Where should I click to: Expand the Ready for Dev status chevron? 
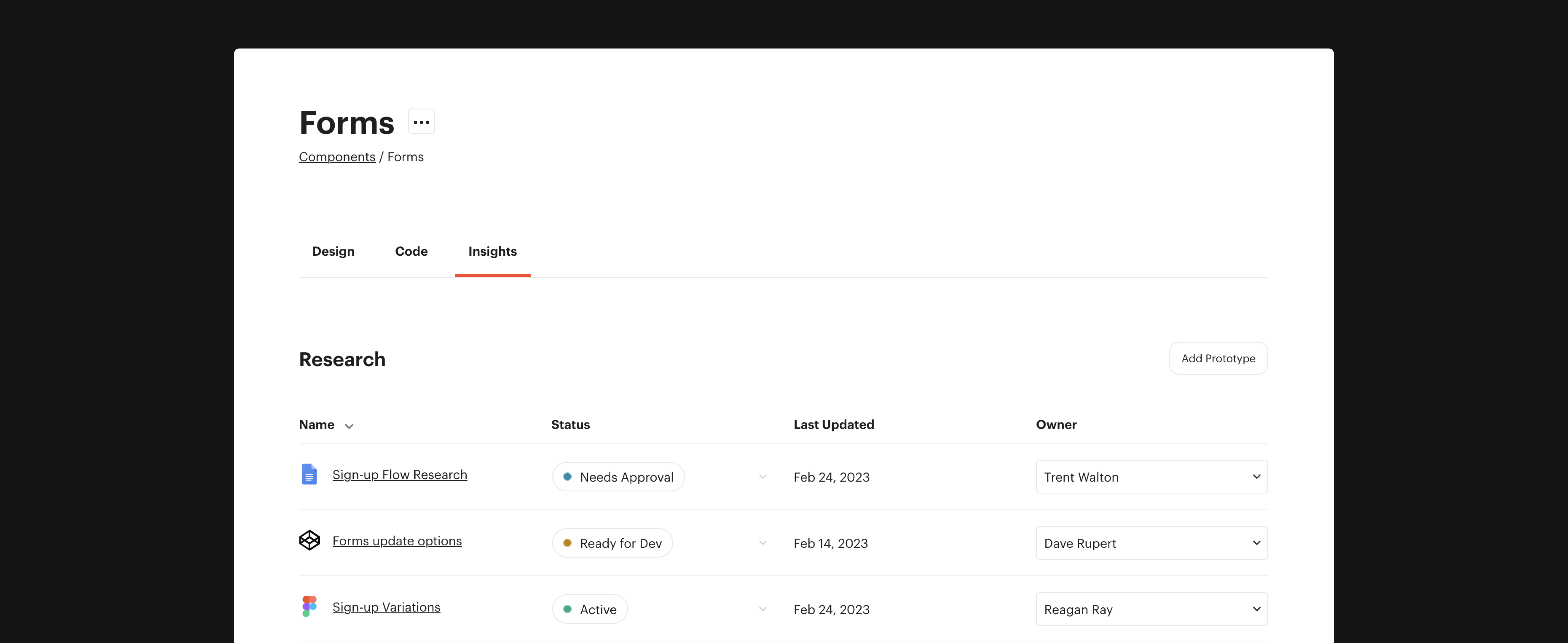763,543
